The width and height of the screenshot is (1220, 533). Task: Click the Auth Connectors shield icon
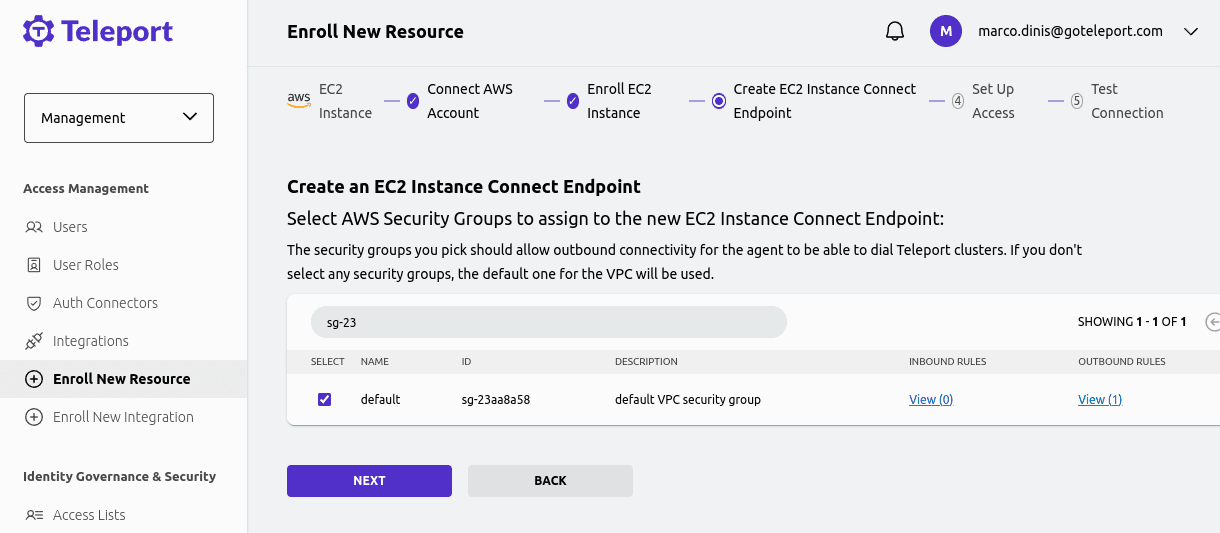(x=34, y=303)
